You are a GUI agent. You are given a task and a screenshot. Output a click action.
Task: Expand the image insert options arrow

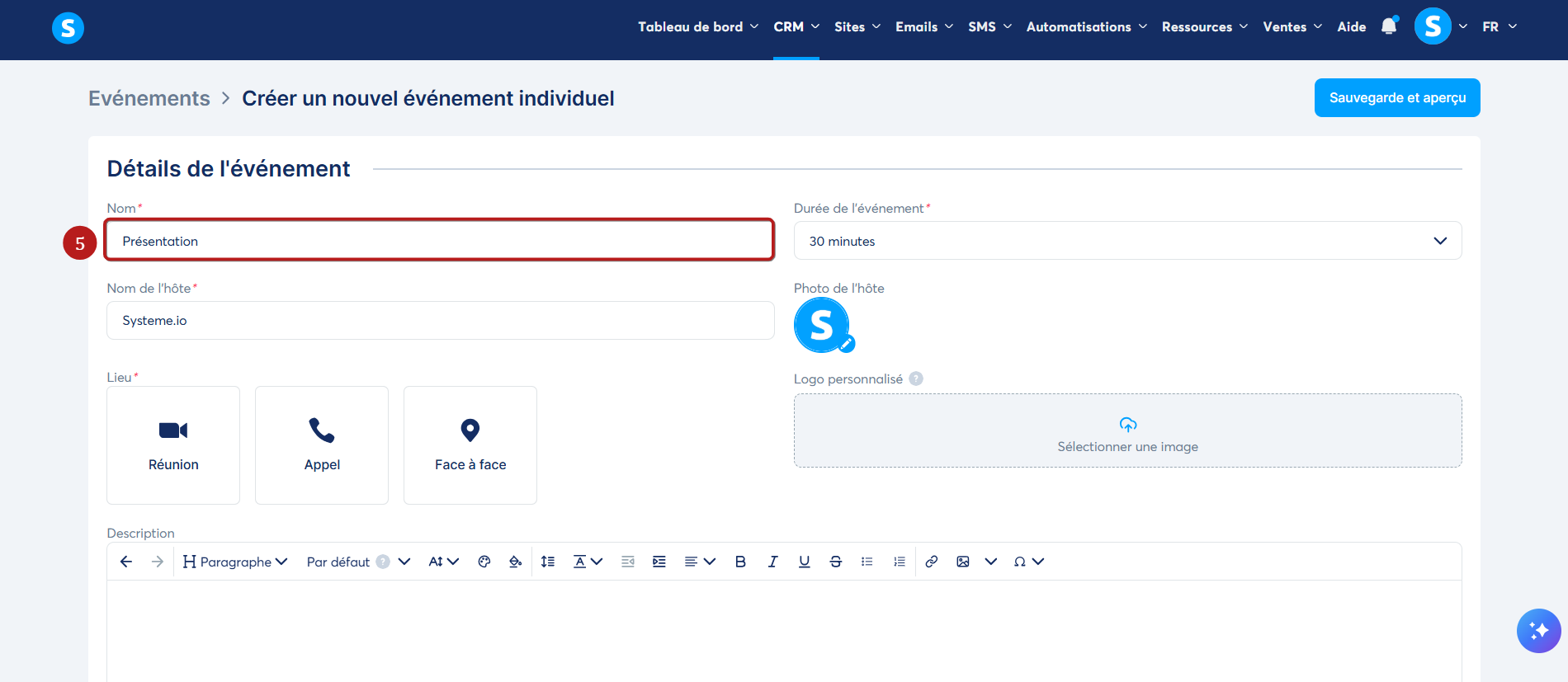[x=991, y=562]
